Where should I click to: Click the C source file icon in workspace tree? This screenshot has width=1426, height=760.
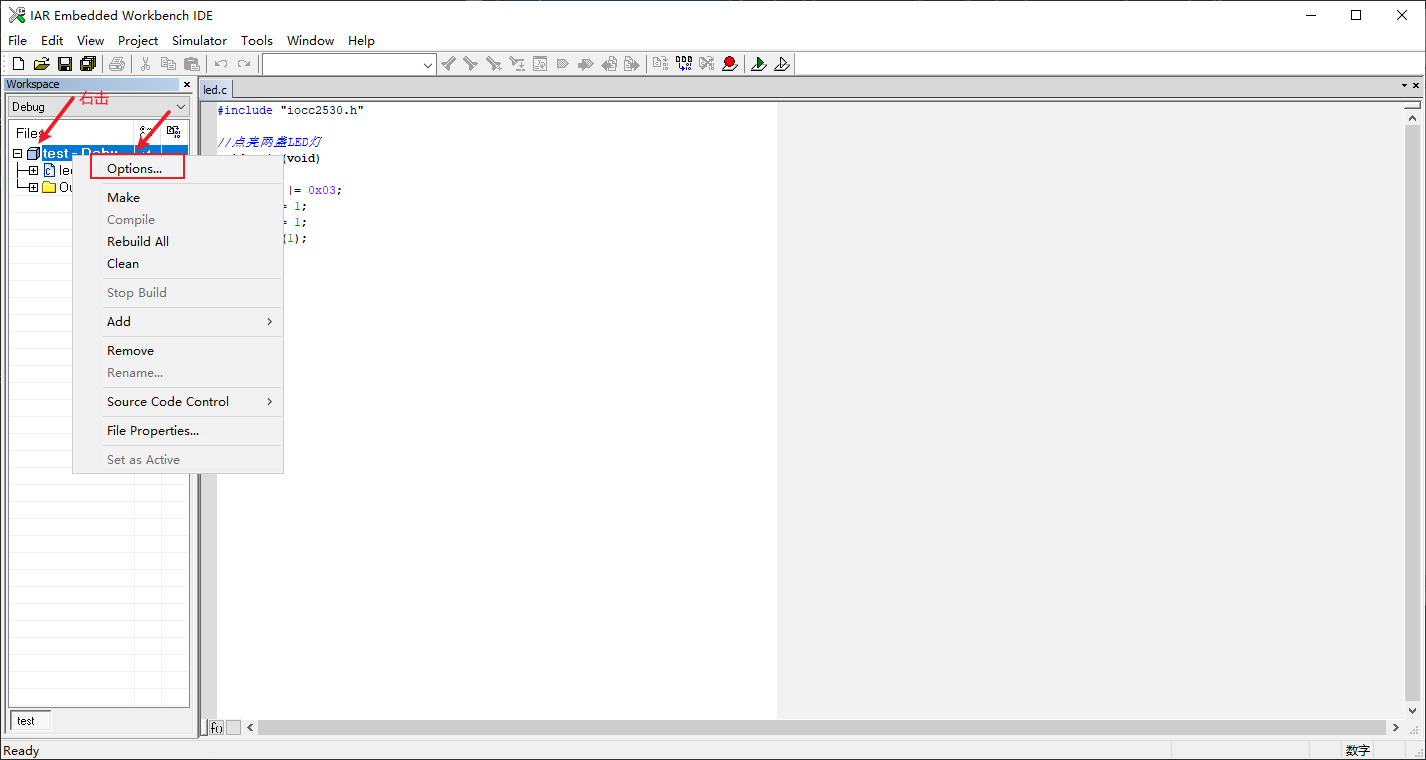[50, 171]
